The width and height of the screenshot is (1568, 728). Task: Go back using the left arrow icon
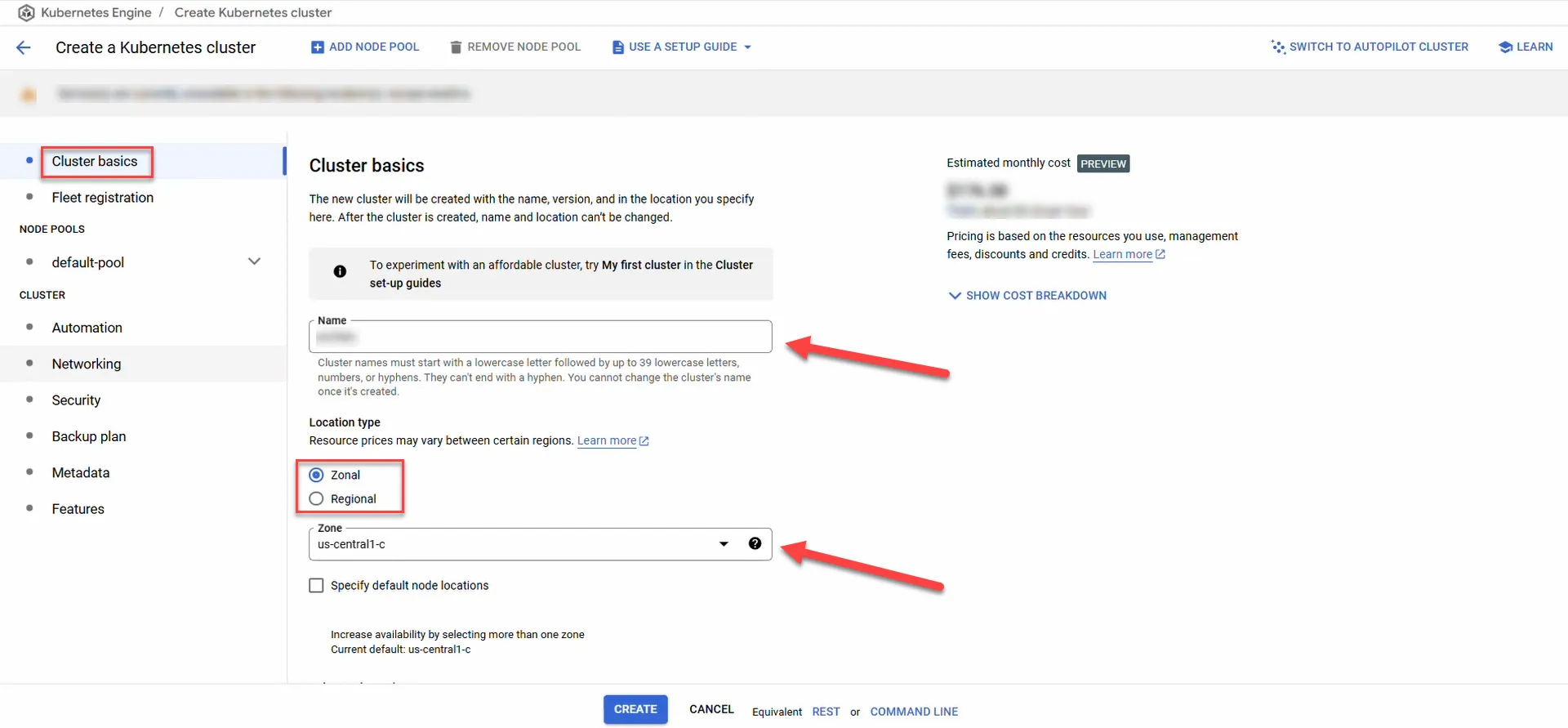pyautogui.click(x=24, y=47)
